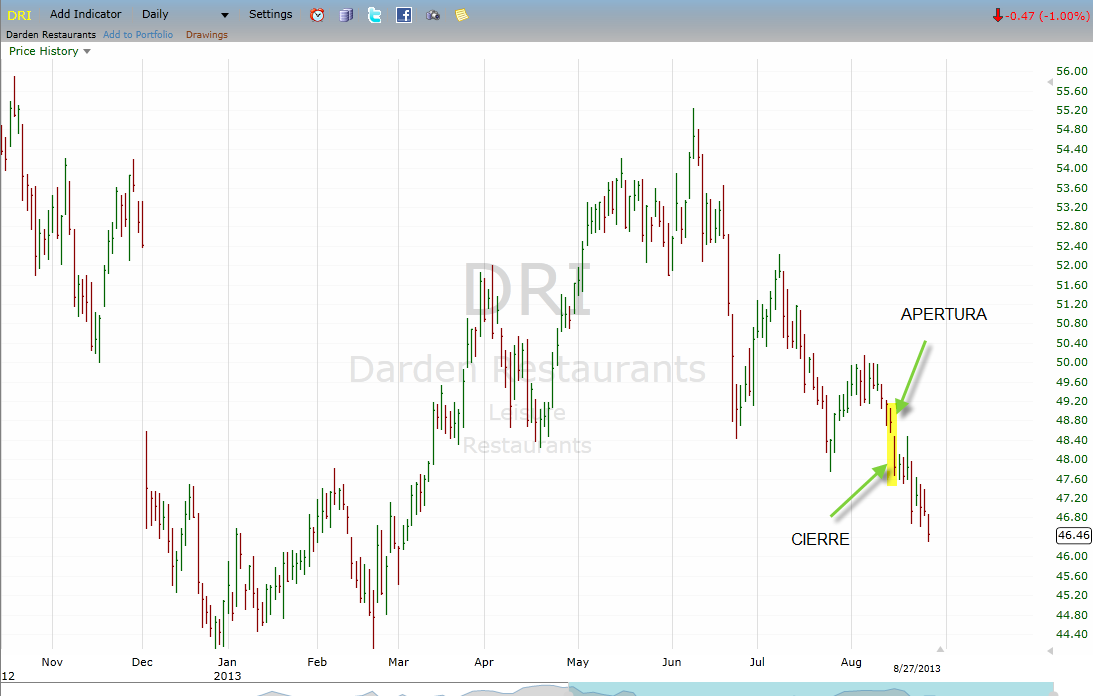The height and width of the screenshot is (696, 1093).
Task: Click the red down-arrow price change indicator
Action: pyautogui.click(x=997, y=15)
